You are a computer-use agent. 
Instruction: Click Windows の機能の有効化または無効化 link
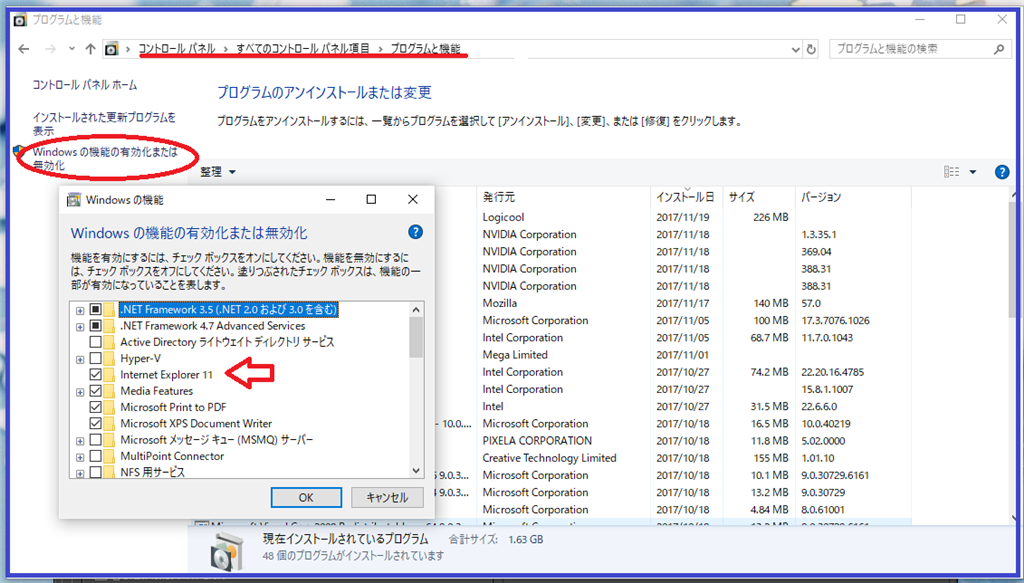click(x=105, y=159)
